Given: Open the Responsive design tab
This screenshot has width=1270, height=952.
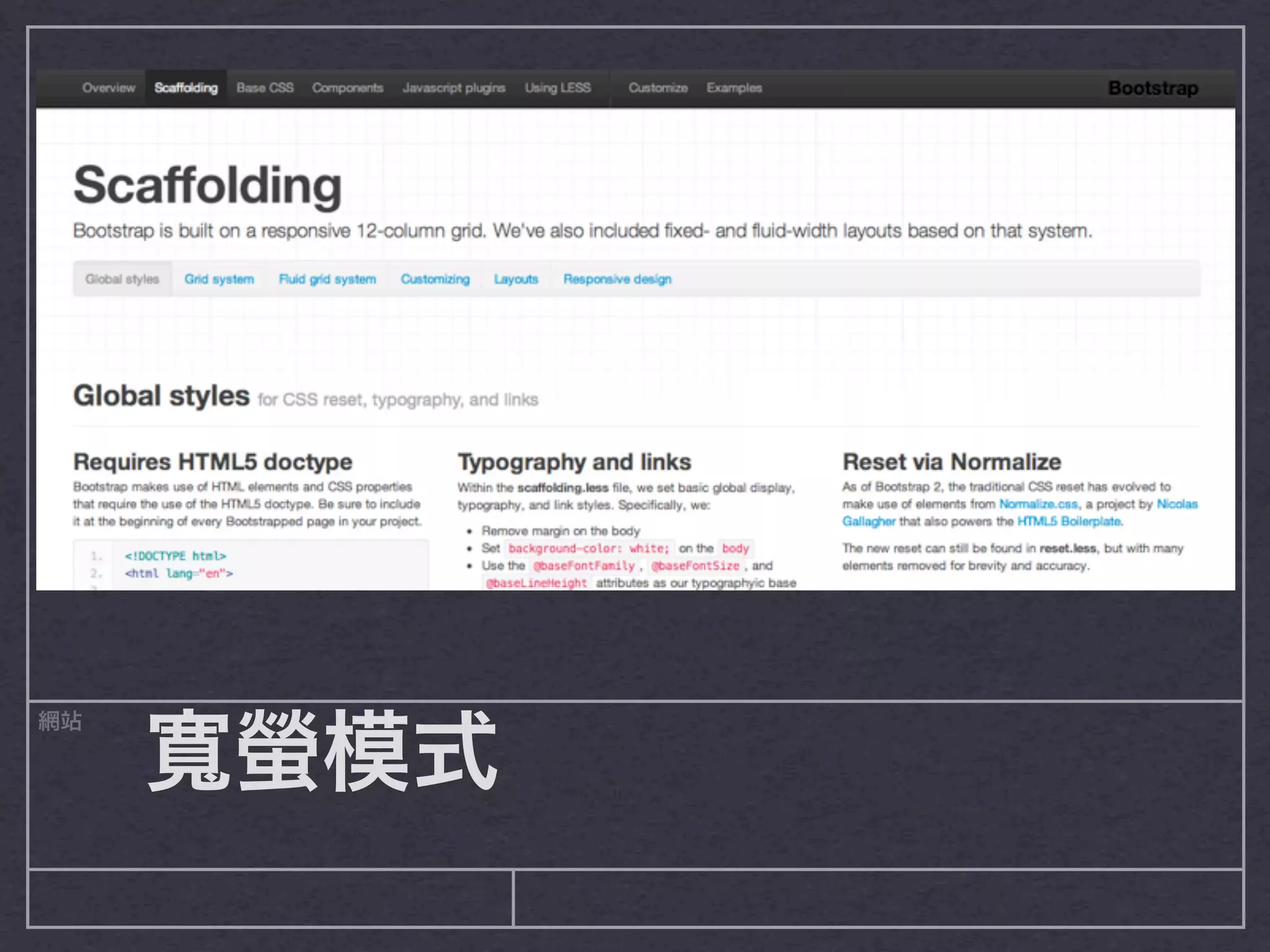Looking at the screenshot, I should pos(617,280).
